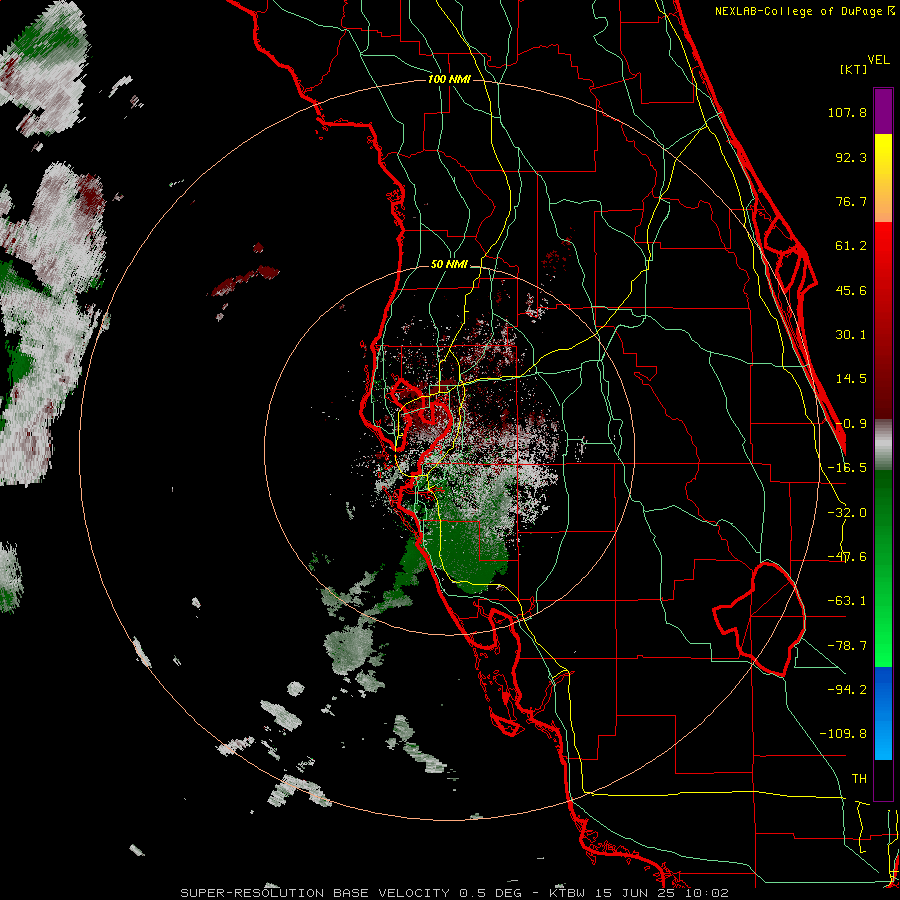The image size is (900, 900).
Task: Click the 61.2 legend value
Action: click(x=851, y=246)
